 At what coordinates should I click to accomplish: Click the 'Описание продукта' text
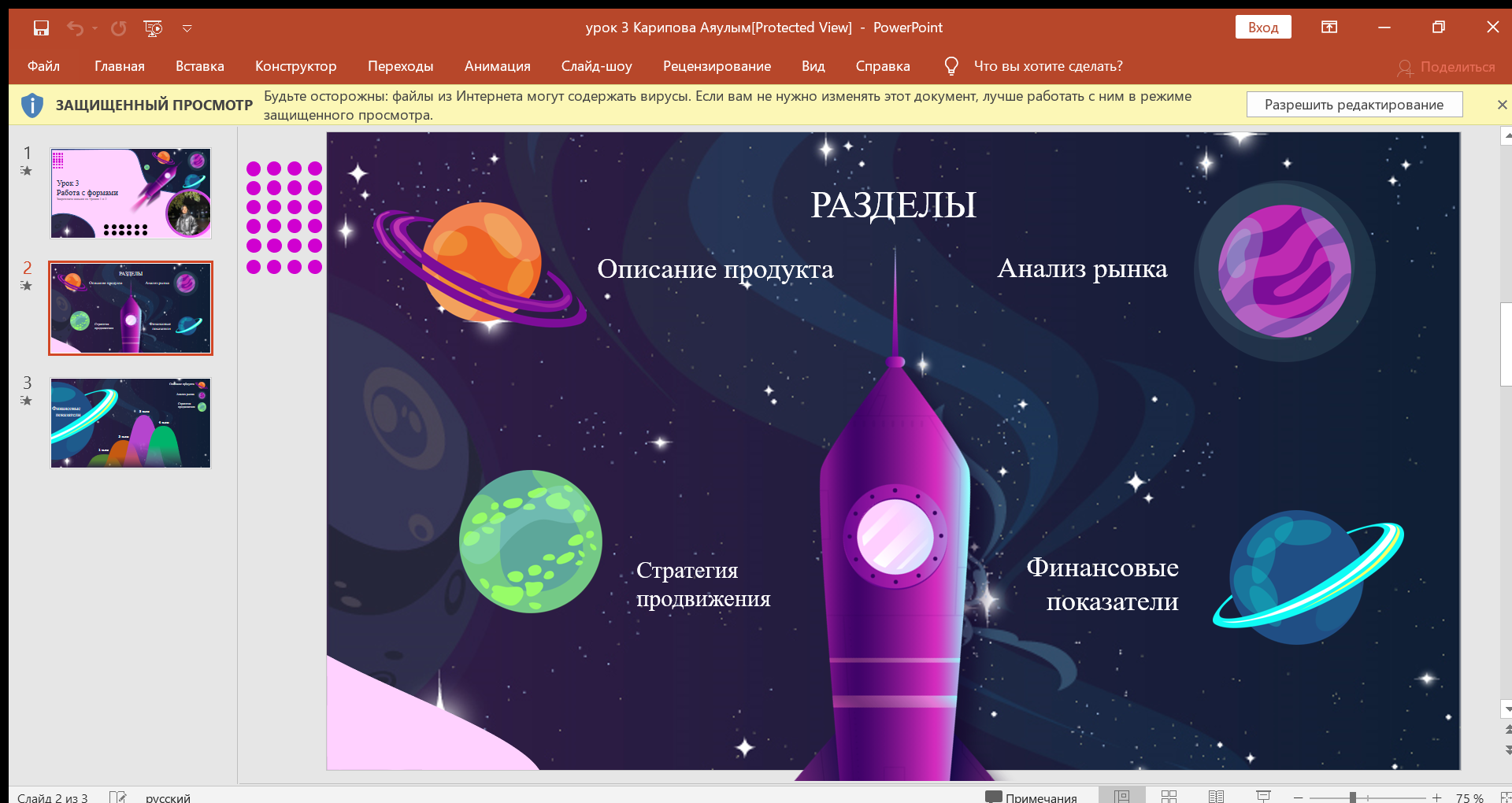click(x=715, y=269)
